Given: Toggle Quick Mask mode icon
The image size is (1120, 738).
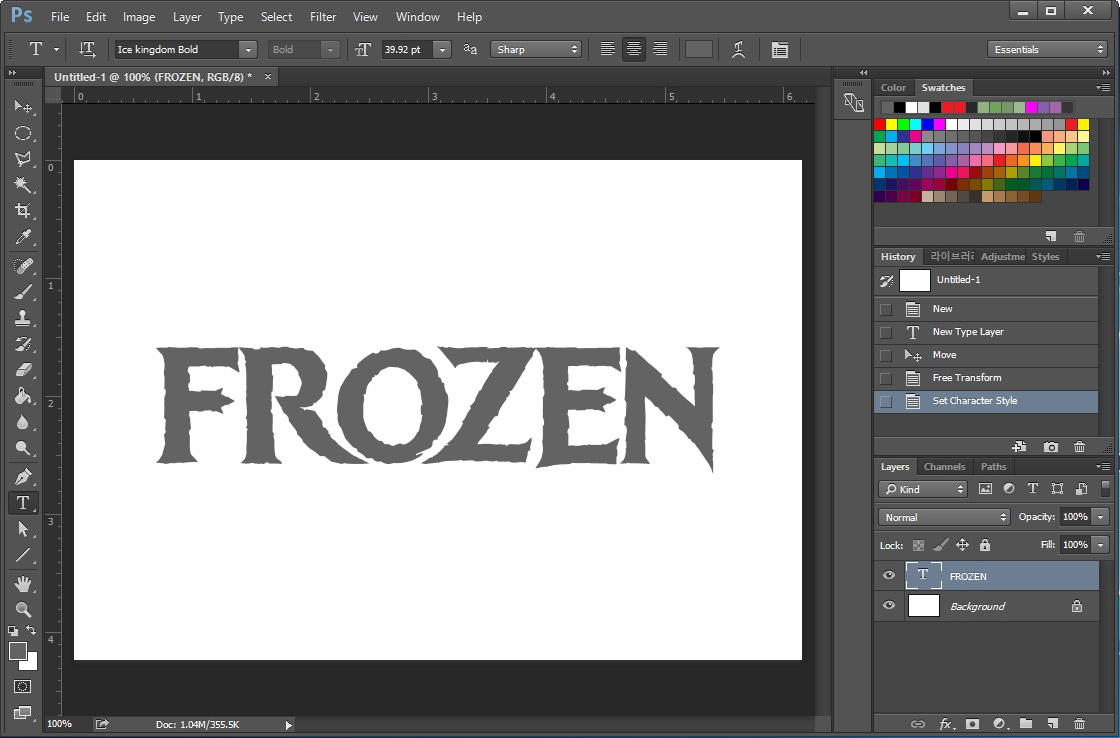Looking at the screenshot, I should 23,687.
